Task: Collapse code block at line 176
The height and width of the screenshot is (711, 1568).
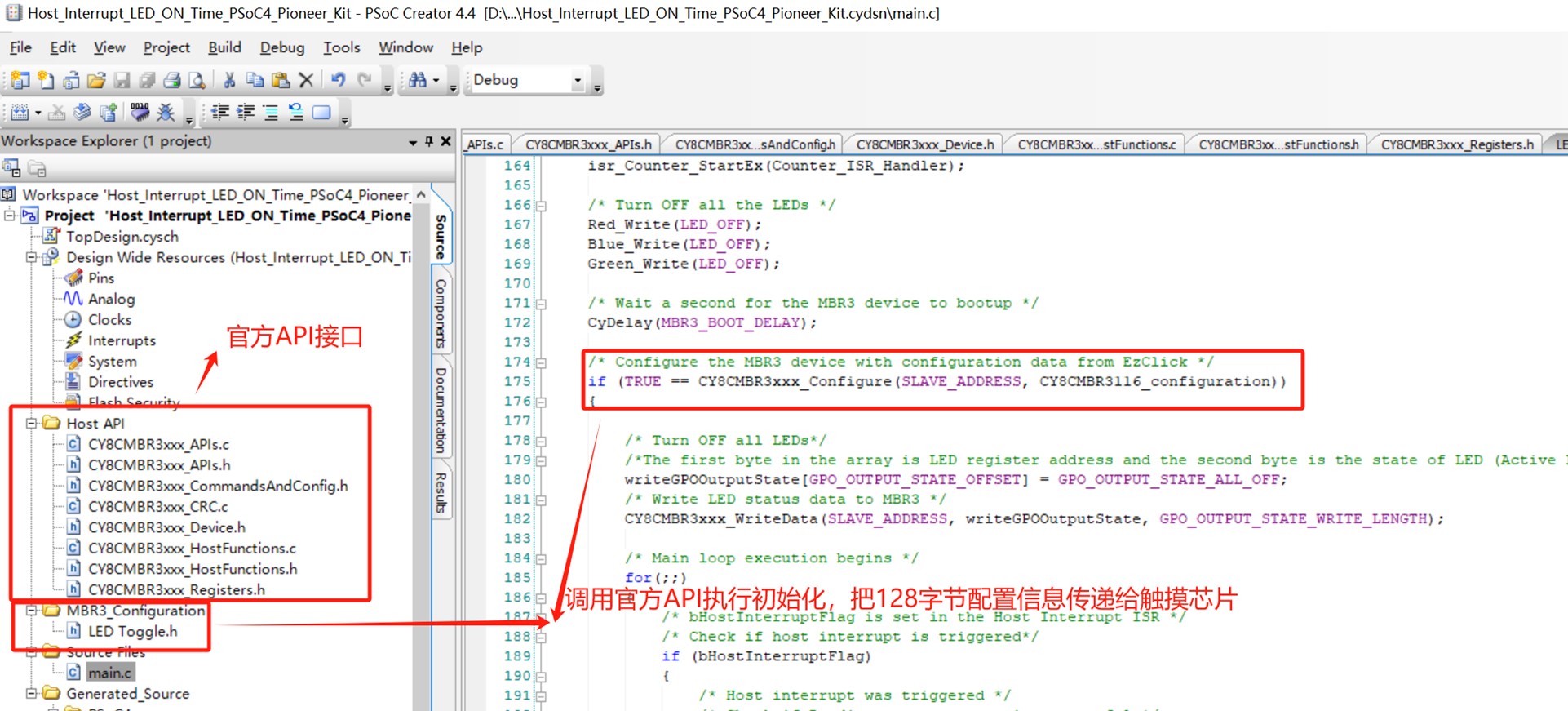Action: 541,402
